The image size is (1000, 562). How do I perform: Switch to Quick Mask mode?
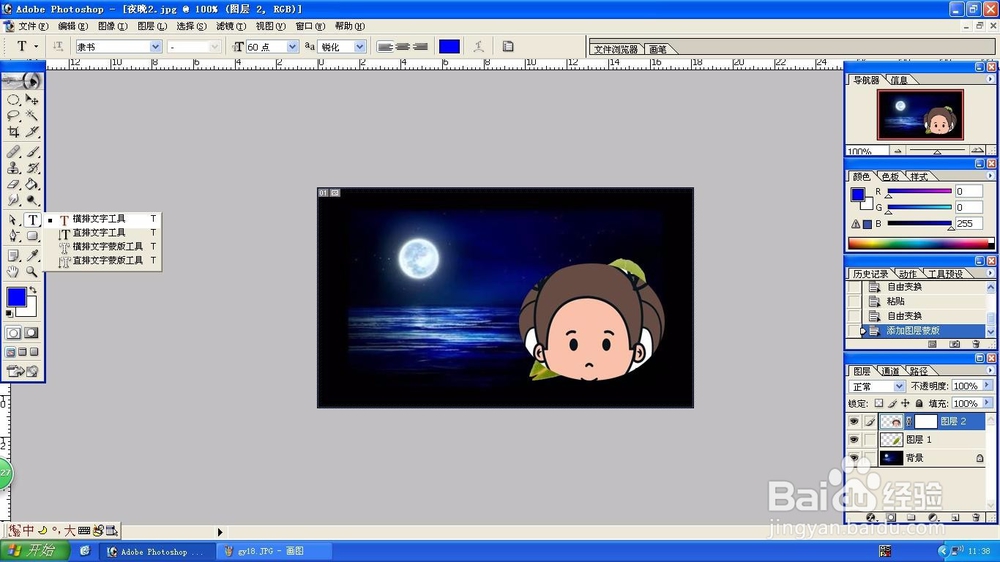click(31, 333)
